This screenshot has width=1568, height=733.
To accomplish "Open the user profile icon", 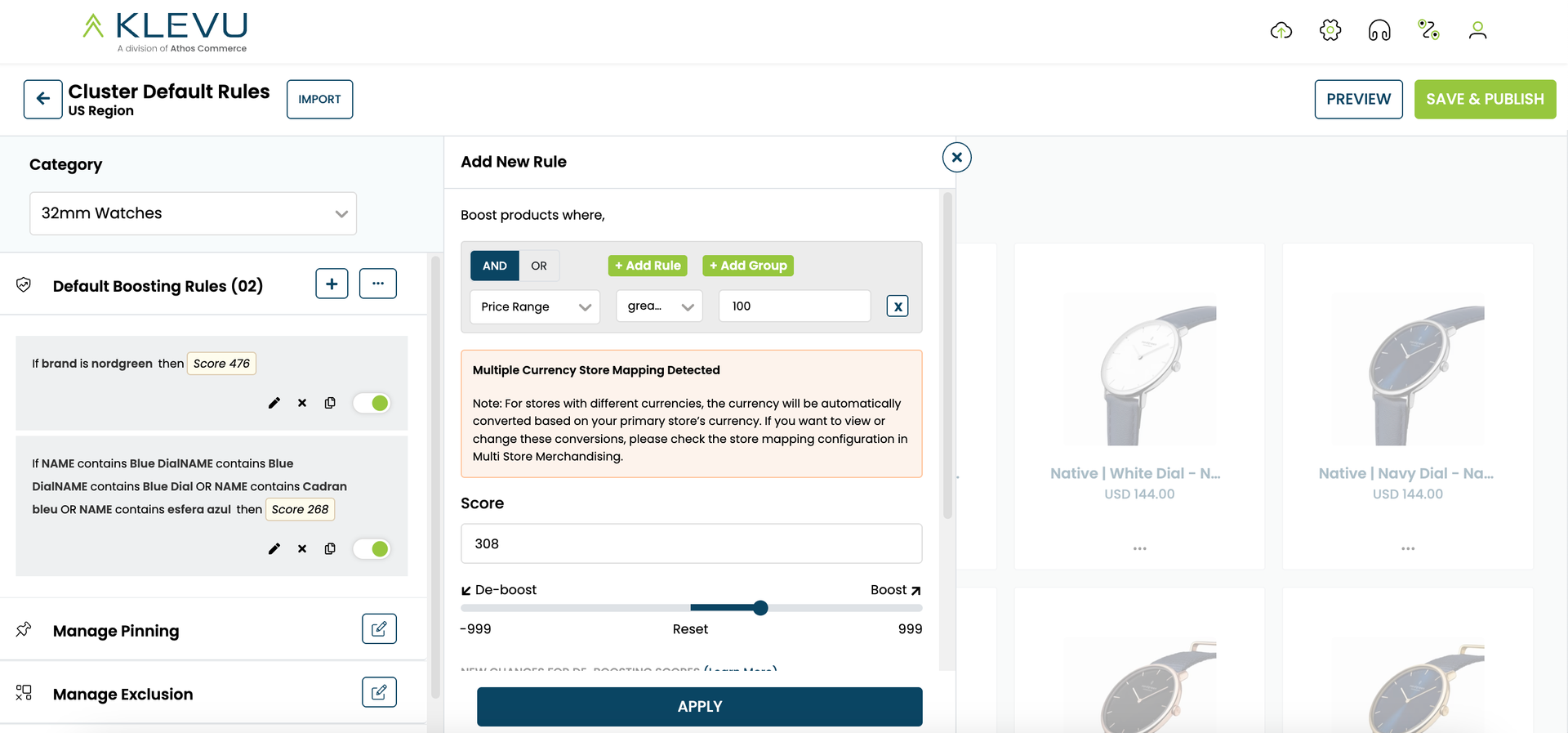I will (x=1477, y=31).
